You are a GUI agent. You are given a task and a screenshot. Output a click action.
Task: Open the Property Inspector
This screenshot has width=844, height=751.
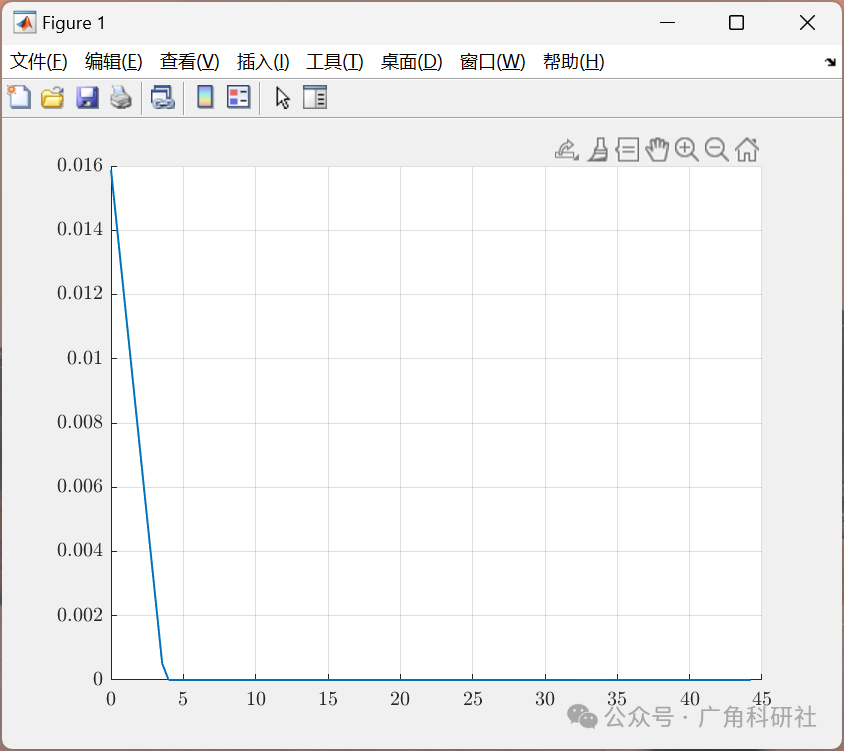coord(315,97)
